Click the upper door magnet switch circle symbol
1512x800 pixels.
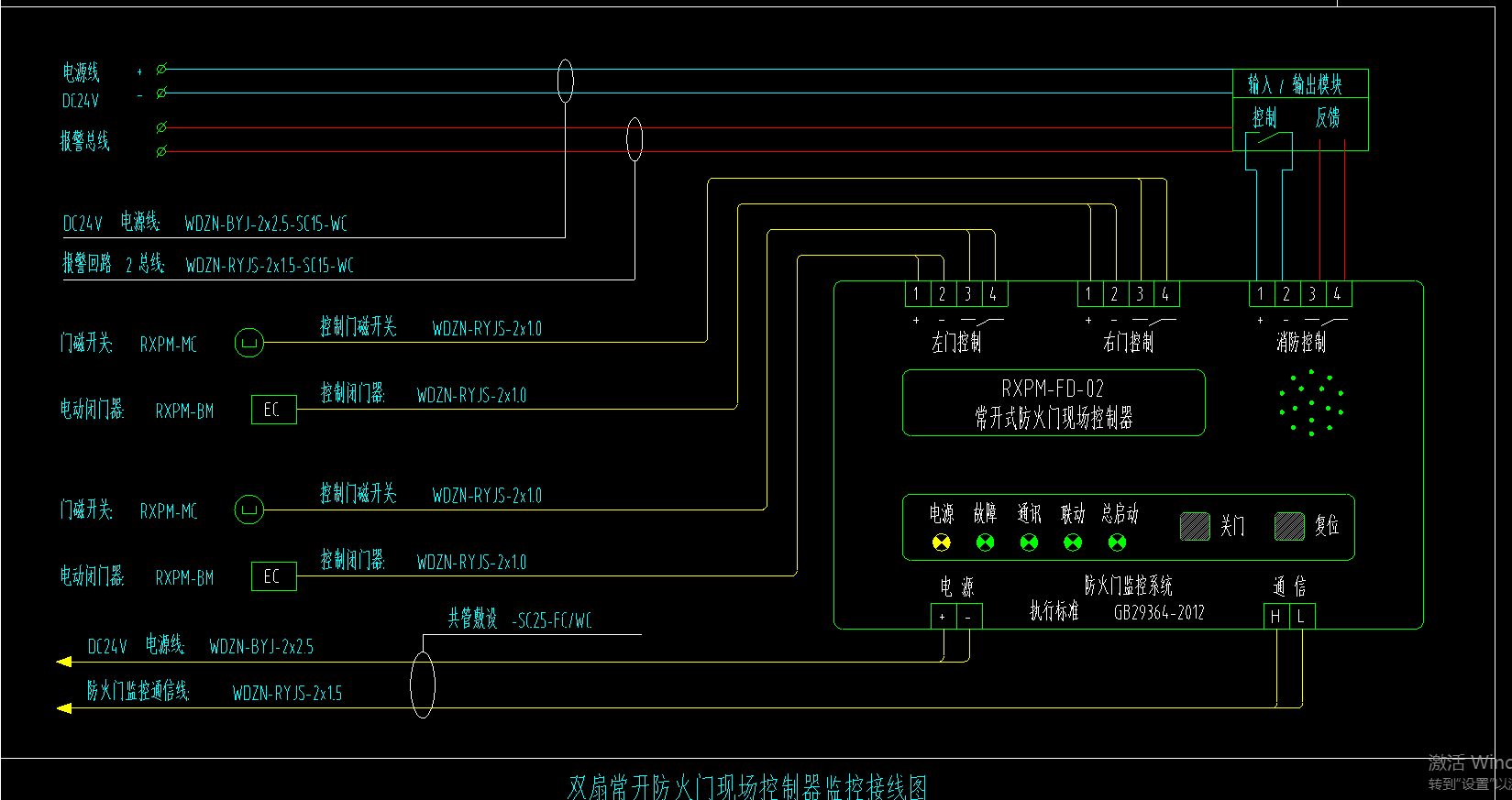pyautogui.click(x=249, y=344)
